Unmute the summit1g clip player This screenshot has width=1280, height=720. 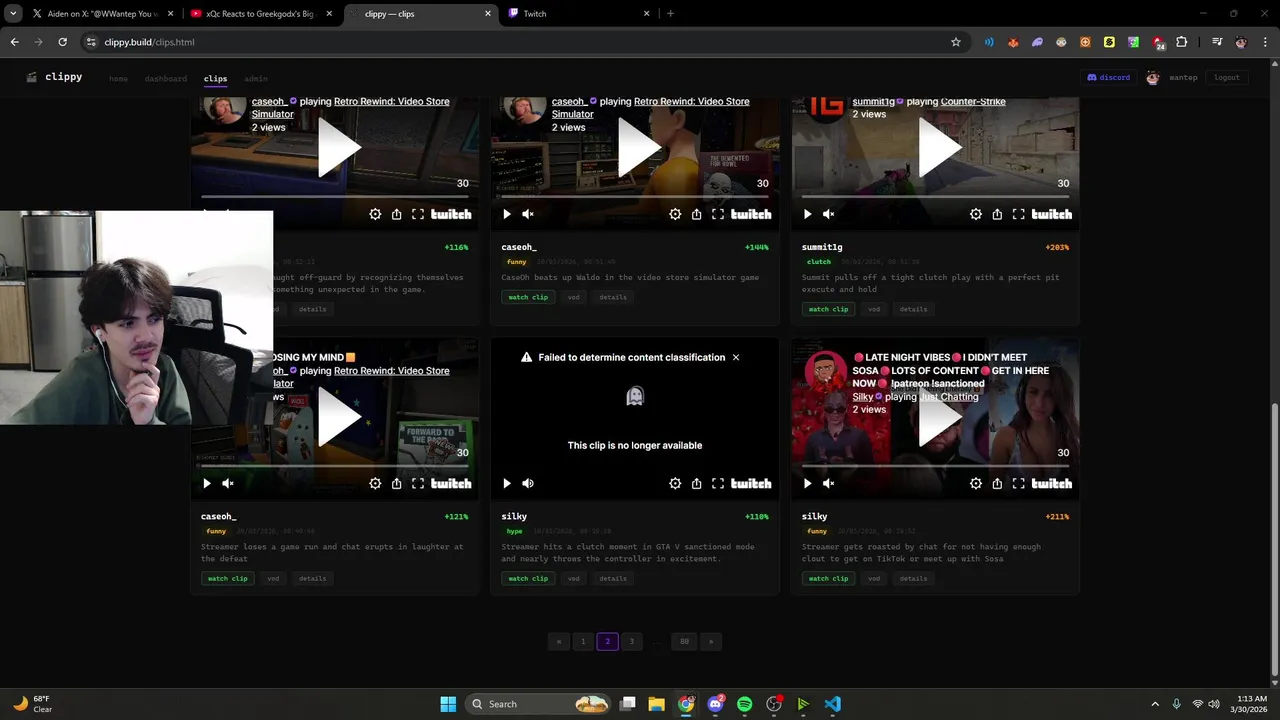pyautogui.click(x=829, y=214)
